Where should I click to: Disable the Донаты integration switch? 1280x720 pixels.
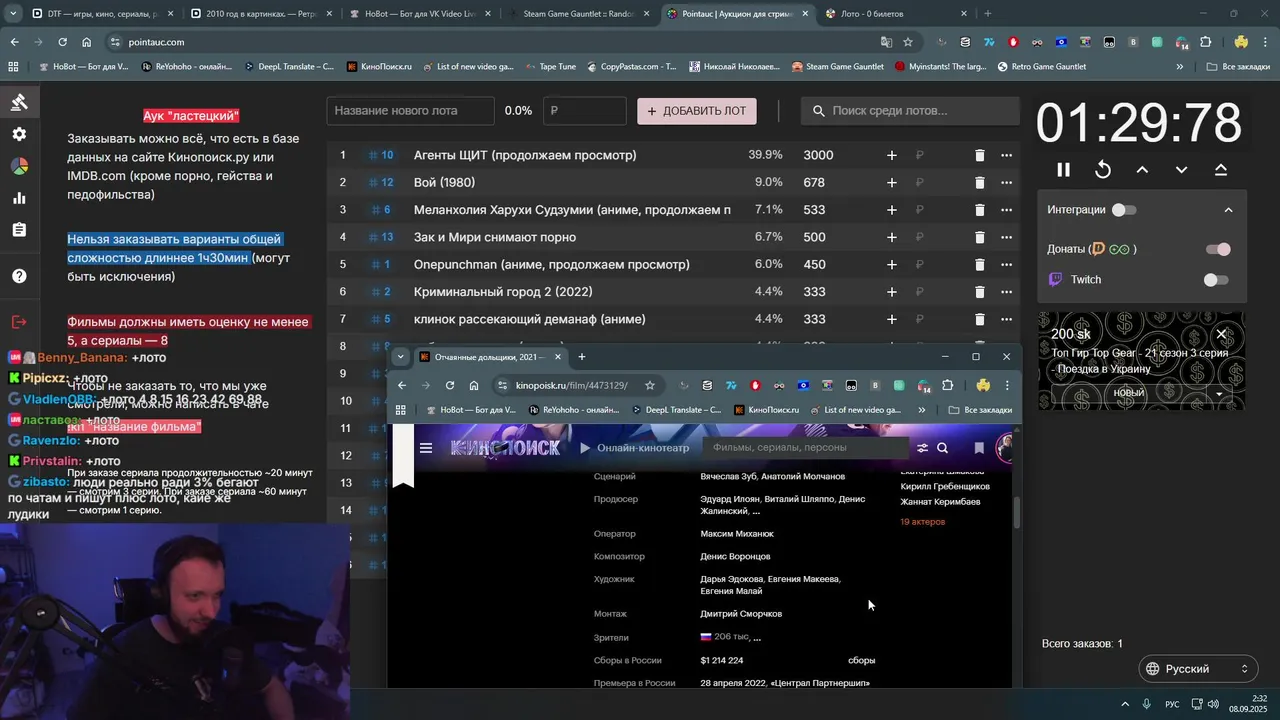click(1217, 249)
